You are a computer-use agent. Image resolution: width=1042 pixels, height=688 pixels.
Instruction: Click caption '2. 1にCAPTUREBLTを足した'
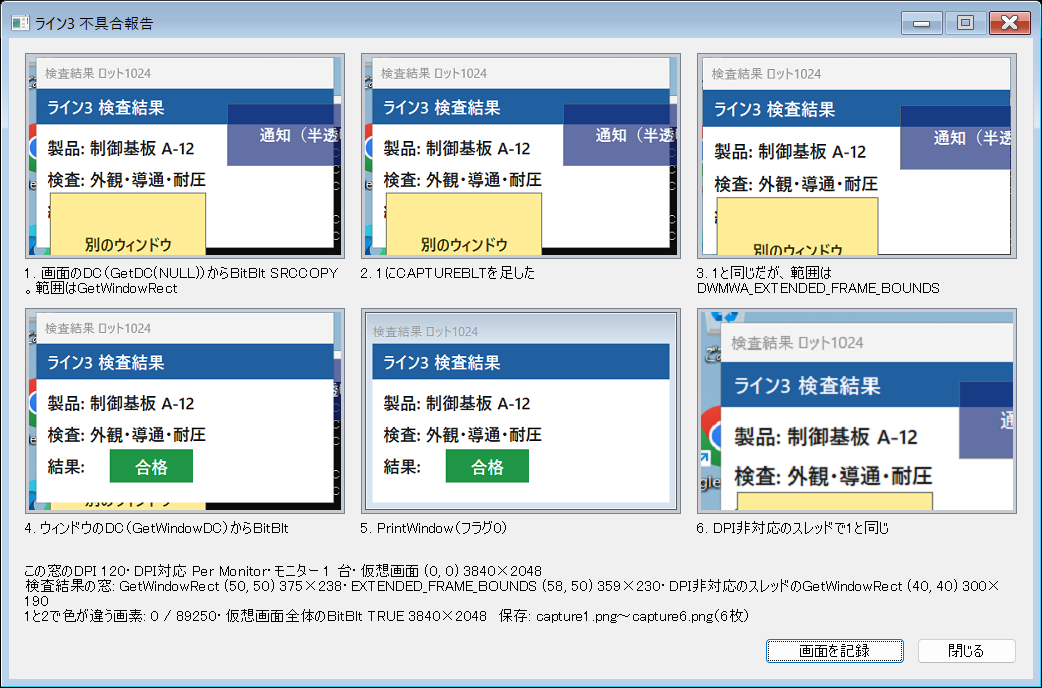[447, 273]
